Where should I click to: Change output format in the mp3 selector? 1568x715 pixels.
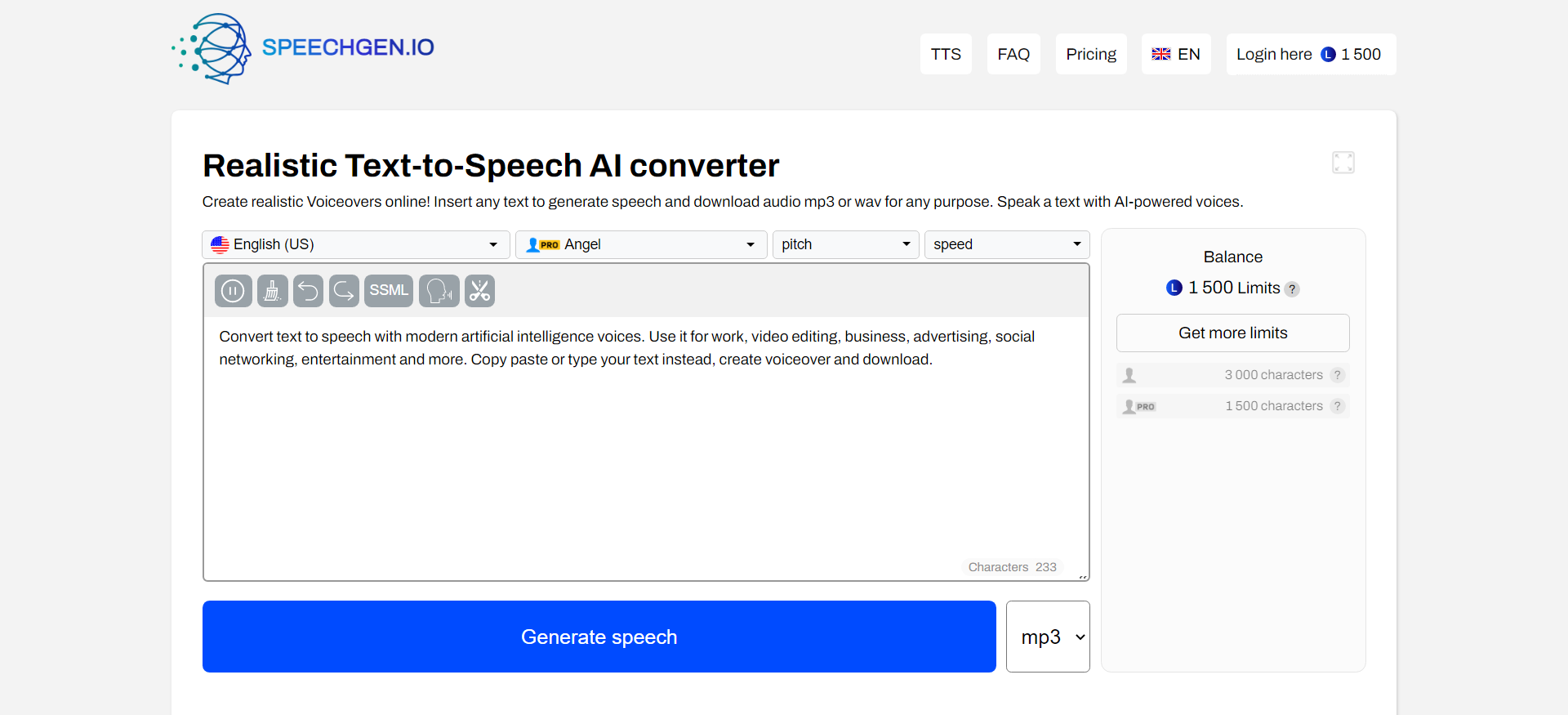click(x=1048, y=637)
